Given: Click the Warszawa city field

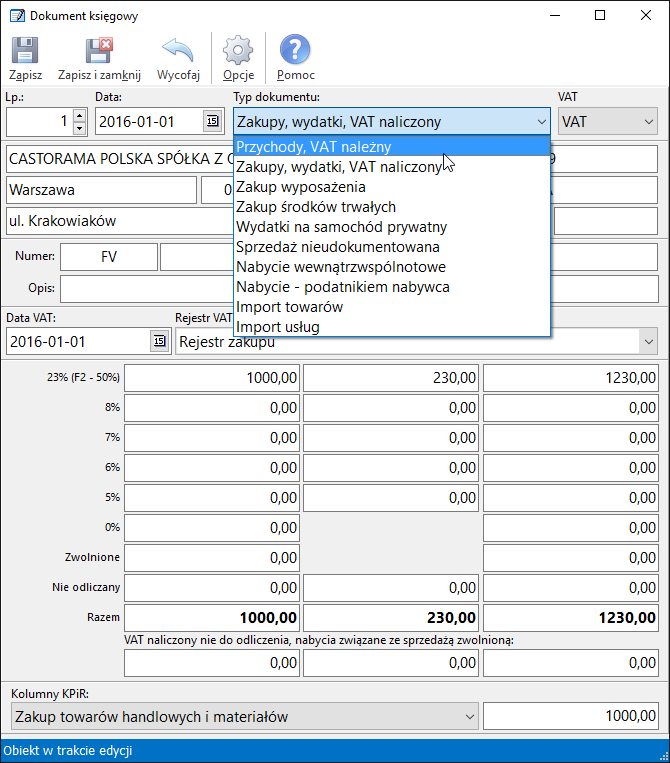Looking at the screenshot, I should click(x=101, y=190).
